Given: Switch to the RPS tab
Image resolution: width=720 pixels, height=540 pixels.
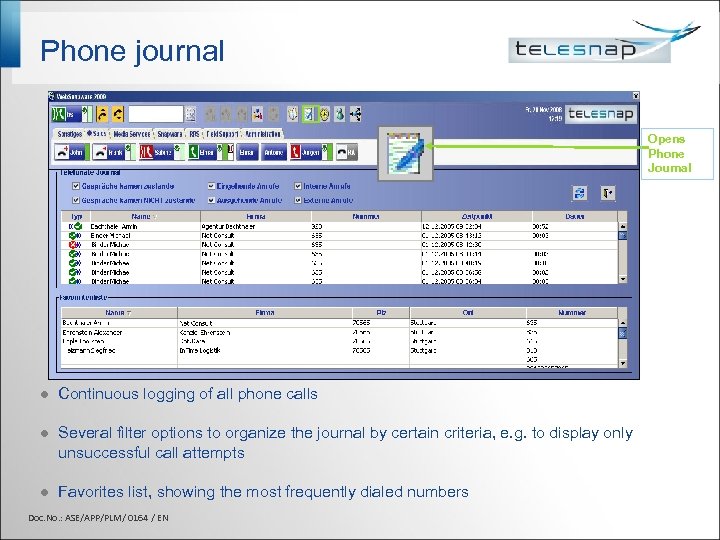Looking at the screenshot, I should click(194, 134).
